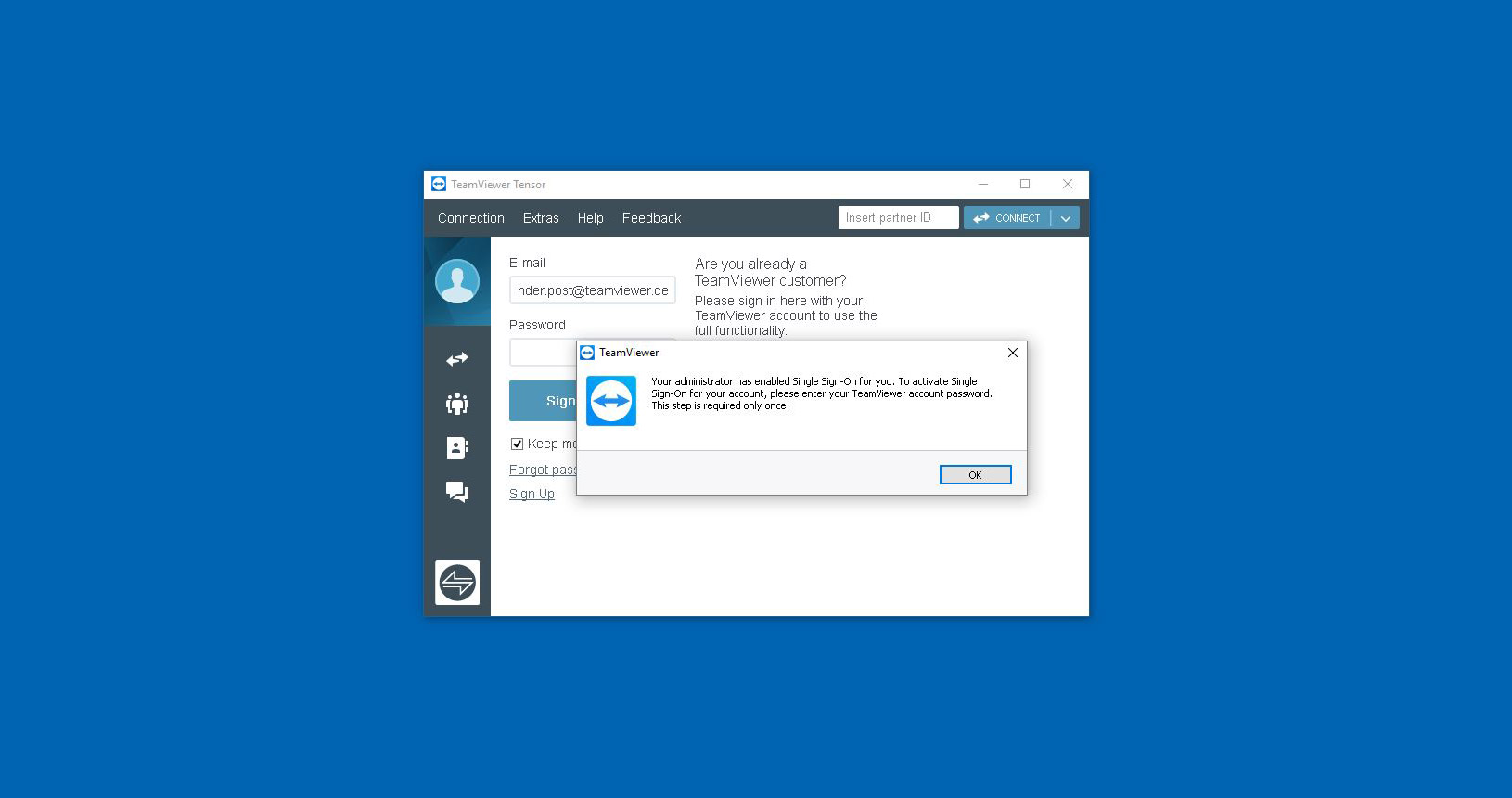The image size is (1512, 798).
Task: Toggle the Keep me signed in checkbox
Action: pos(518,444)
